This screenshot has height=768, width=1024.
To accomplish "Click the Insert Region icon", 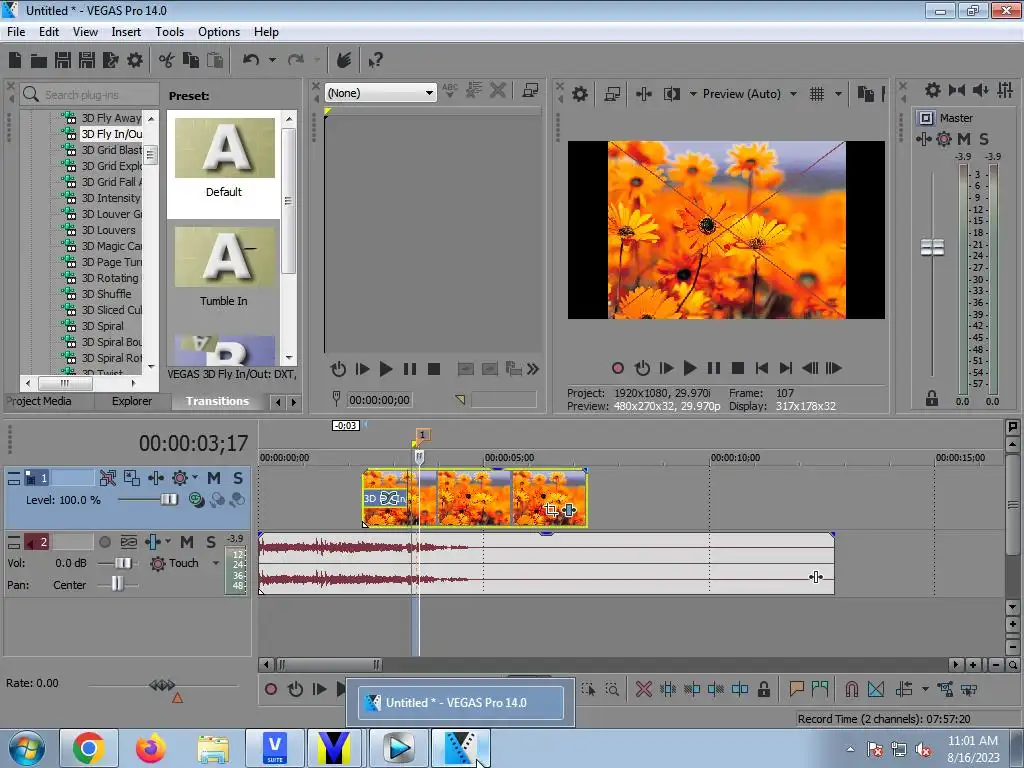I will tap(820, 689).
